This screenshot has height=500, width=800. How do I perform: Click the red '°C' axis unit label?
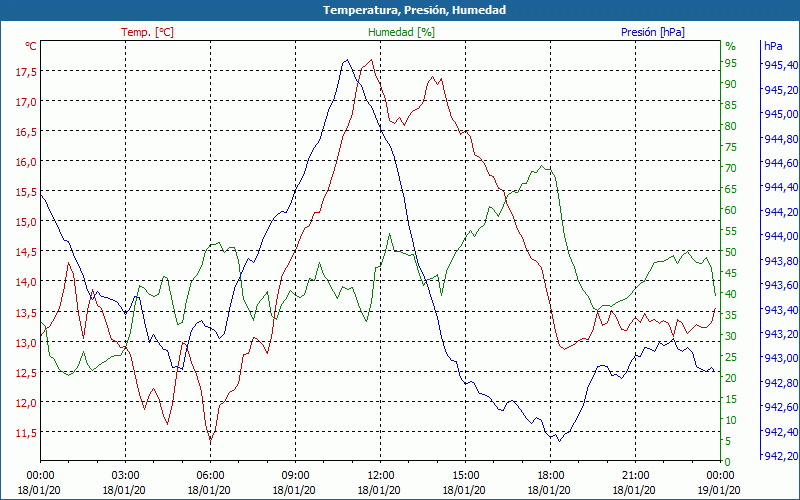point(31,46)
